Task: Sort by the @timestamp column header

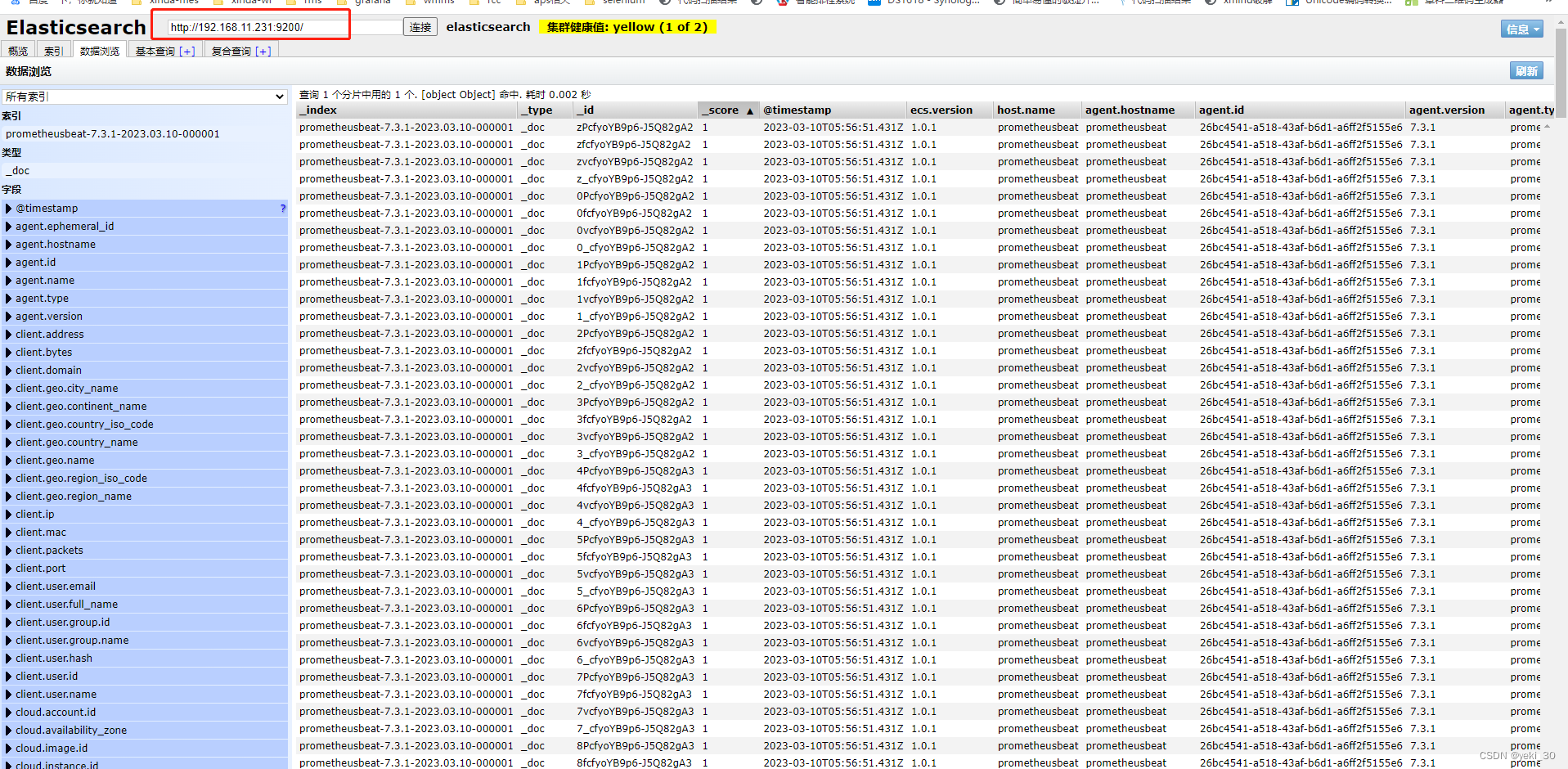Action: tap(833, 110)
